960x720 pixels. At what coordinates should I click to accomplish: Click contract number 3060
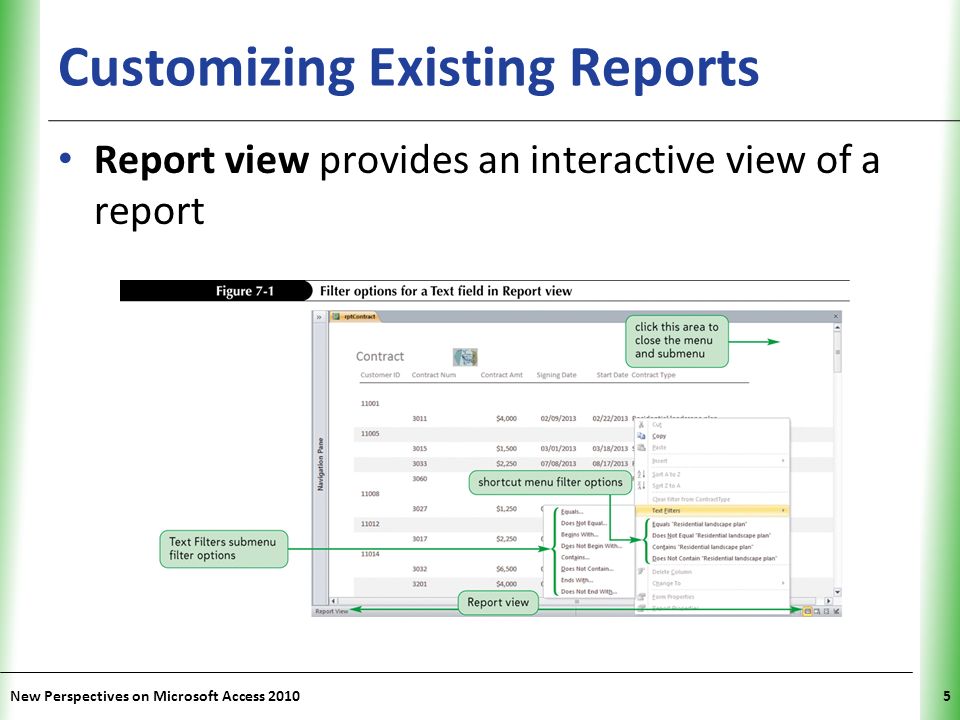pyautogui.click(x=419, y=479)
